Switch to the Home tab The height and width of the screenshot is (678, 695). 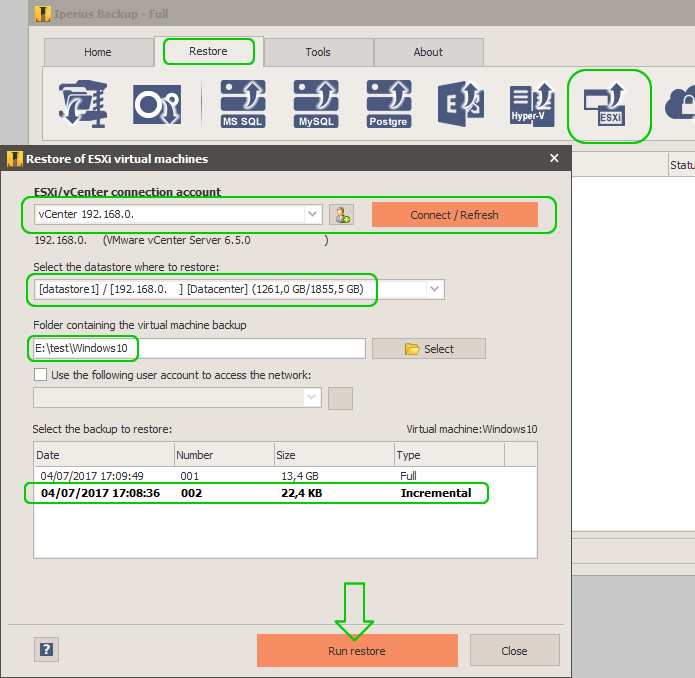click(98, 52)
